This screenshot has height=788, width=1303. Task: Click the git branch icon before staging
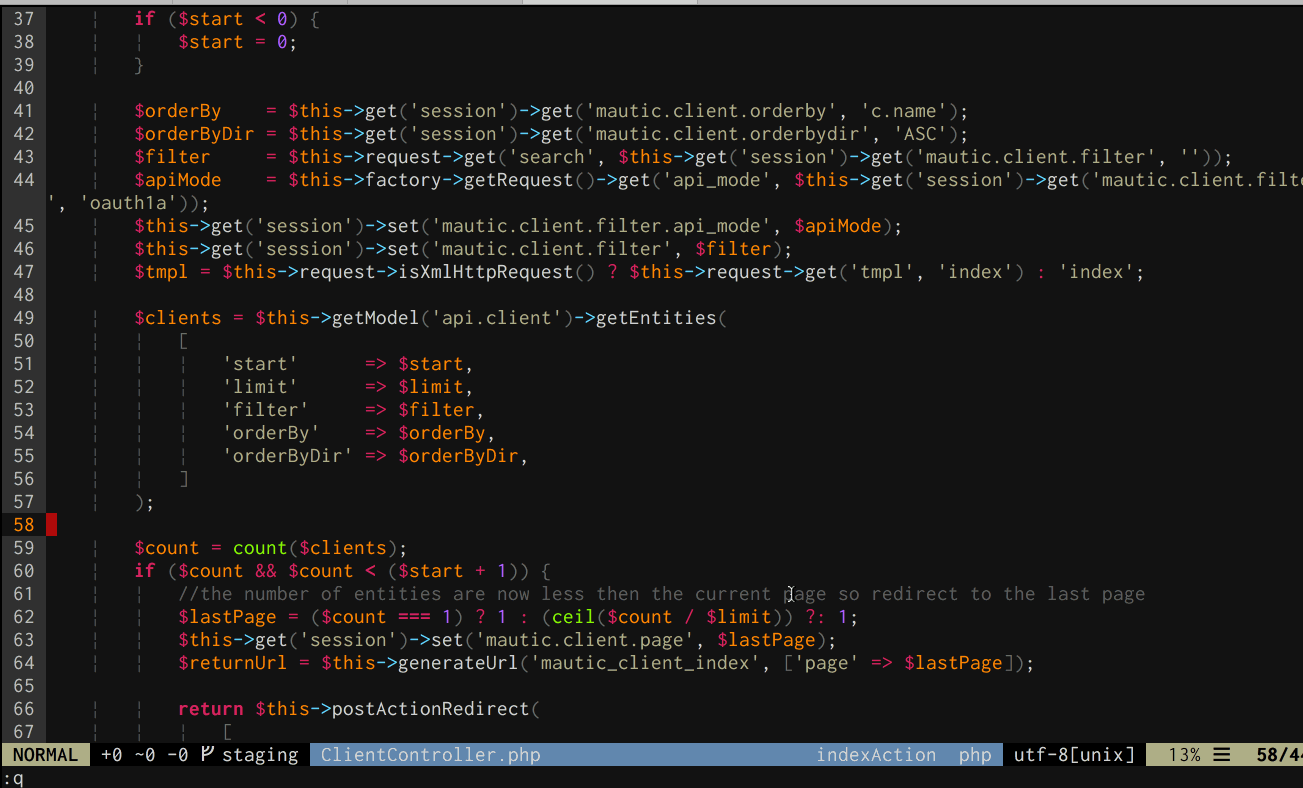coord(208,755)
